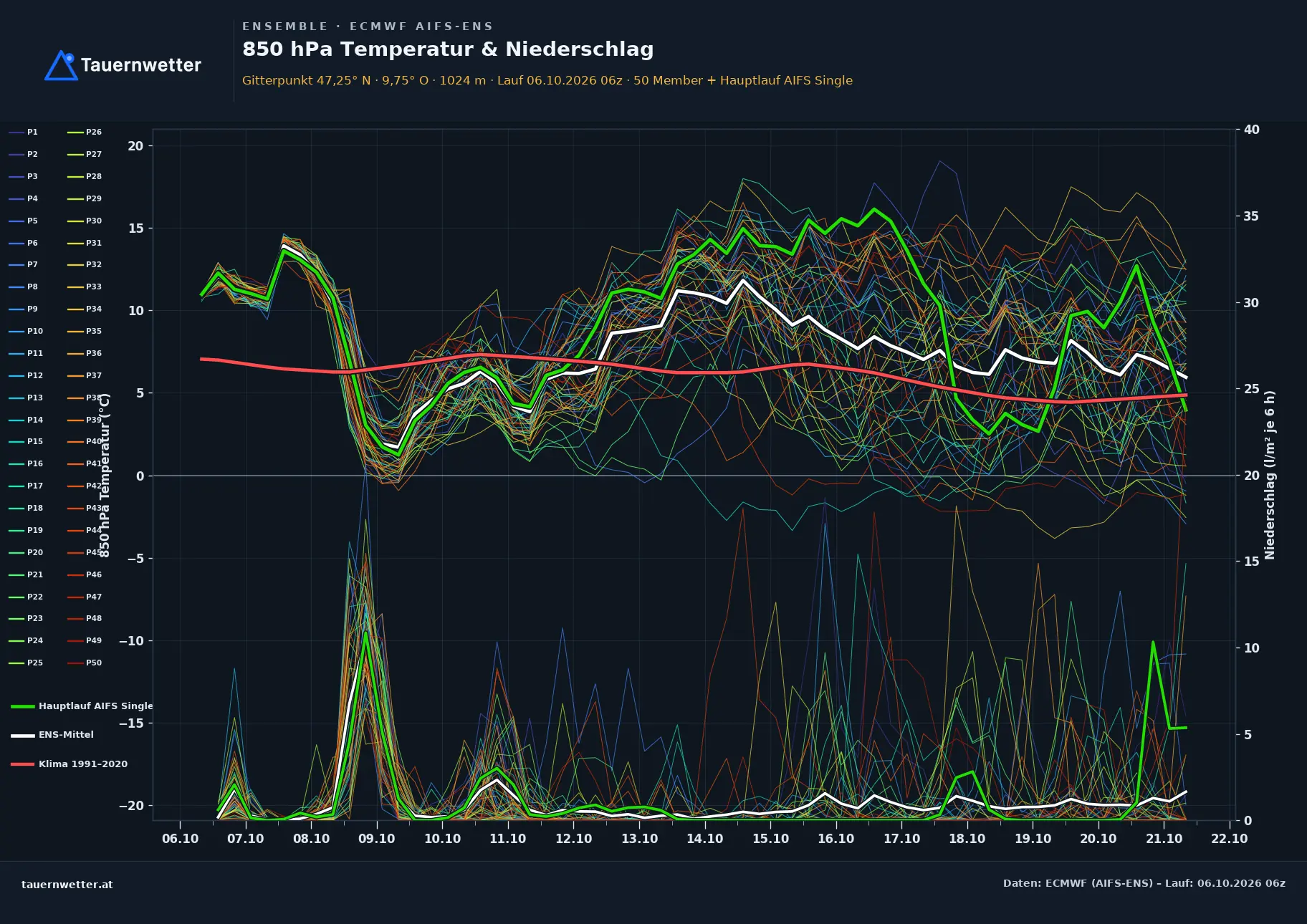The width and height of the screenshot is (1307, 924).
Task: Click the "Niederschlag (l/m² je 6 h)" axis title
Action: point(1270,475)
